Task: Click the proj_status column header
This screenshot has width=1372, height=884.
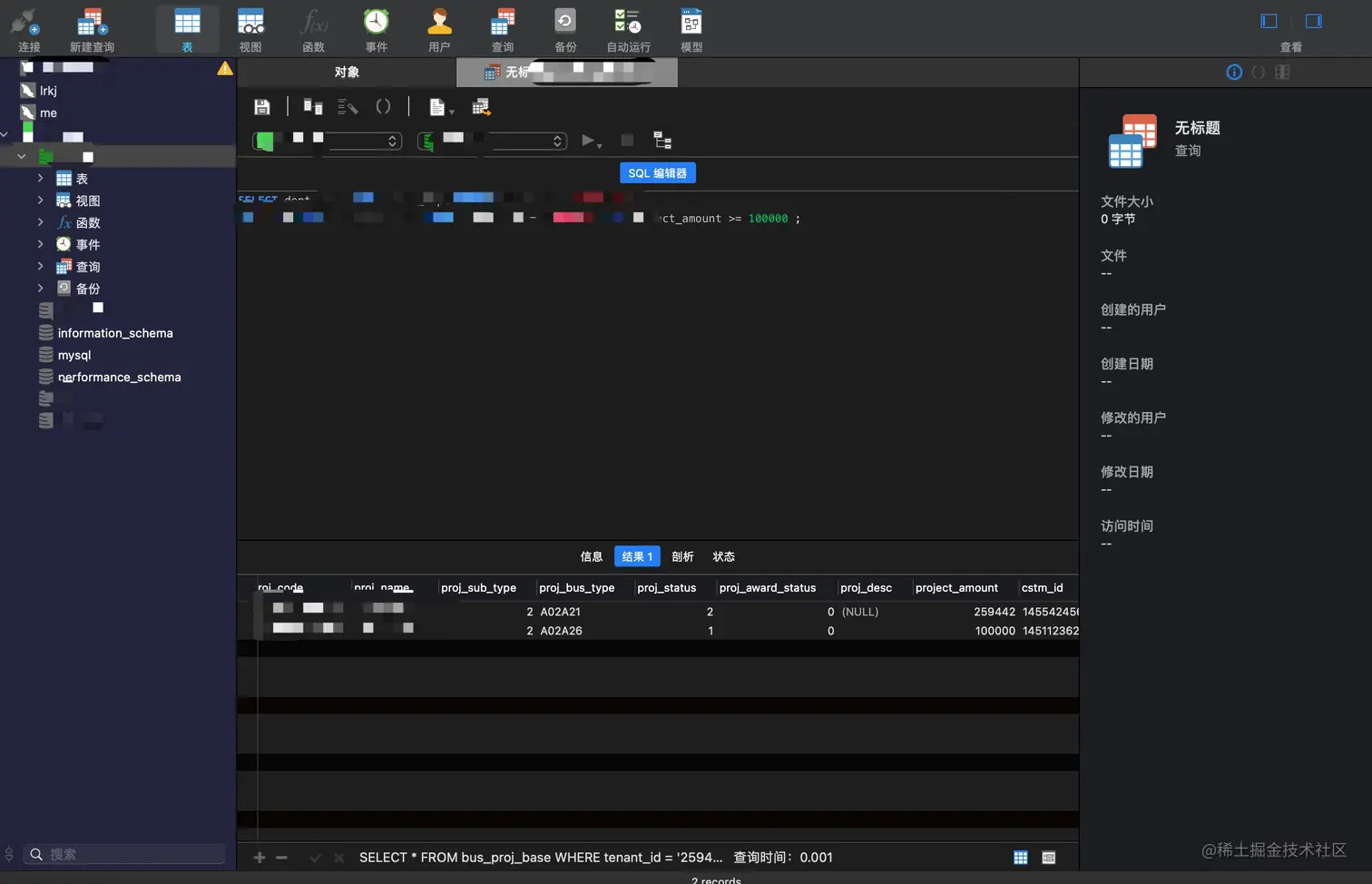Action: coord(667,588)
